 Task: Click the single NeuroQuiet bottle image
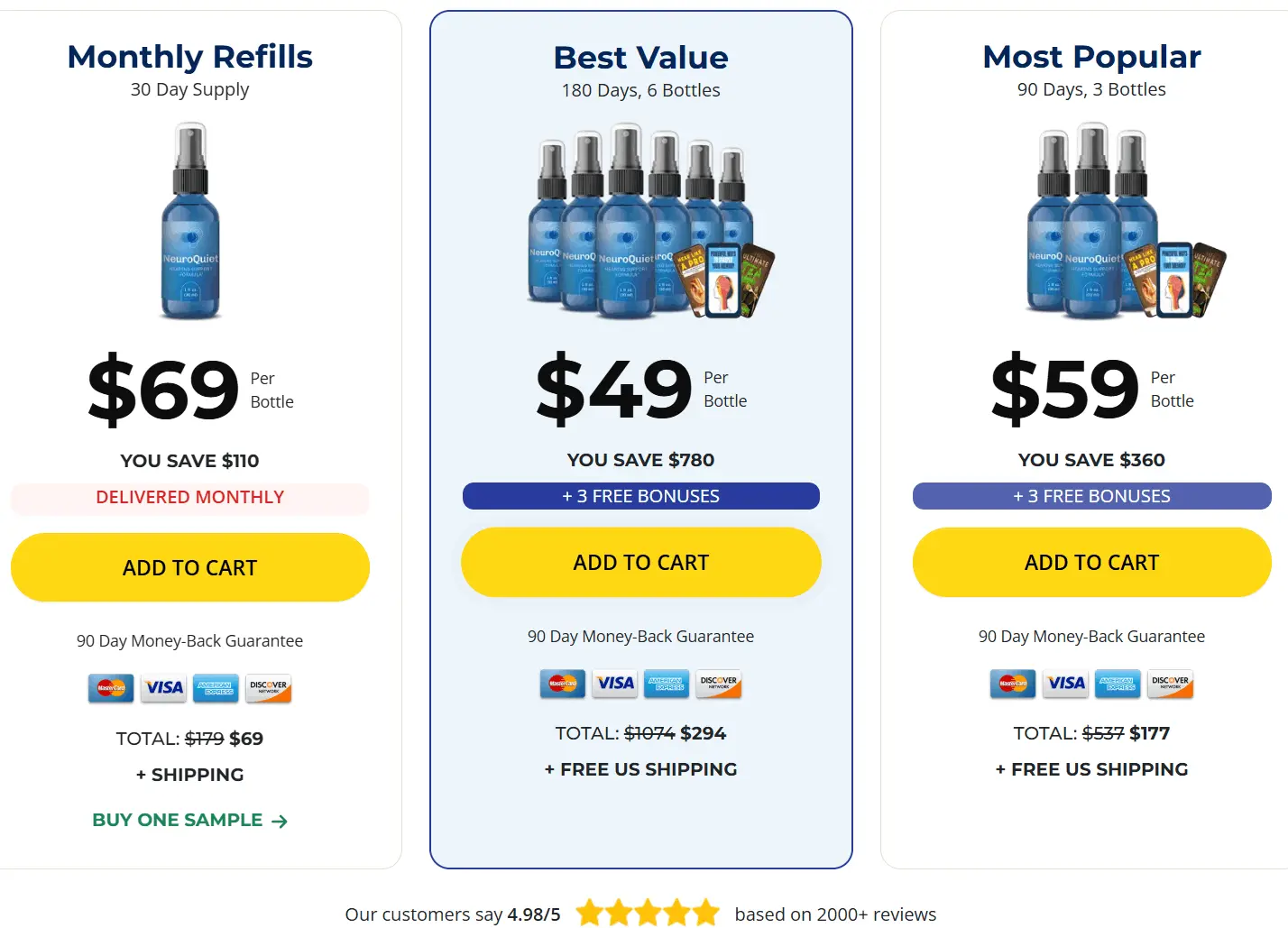(190, 223)
